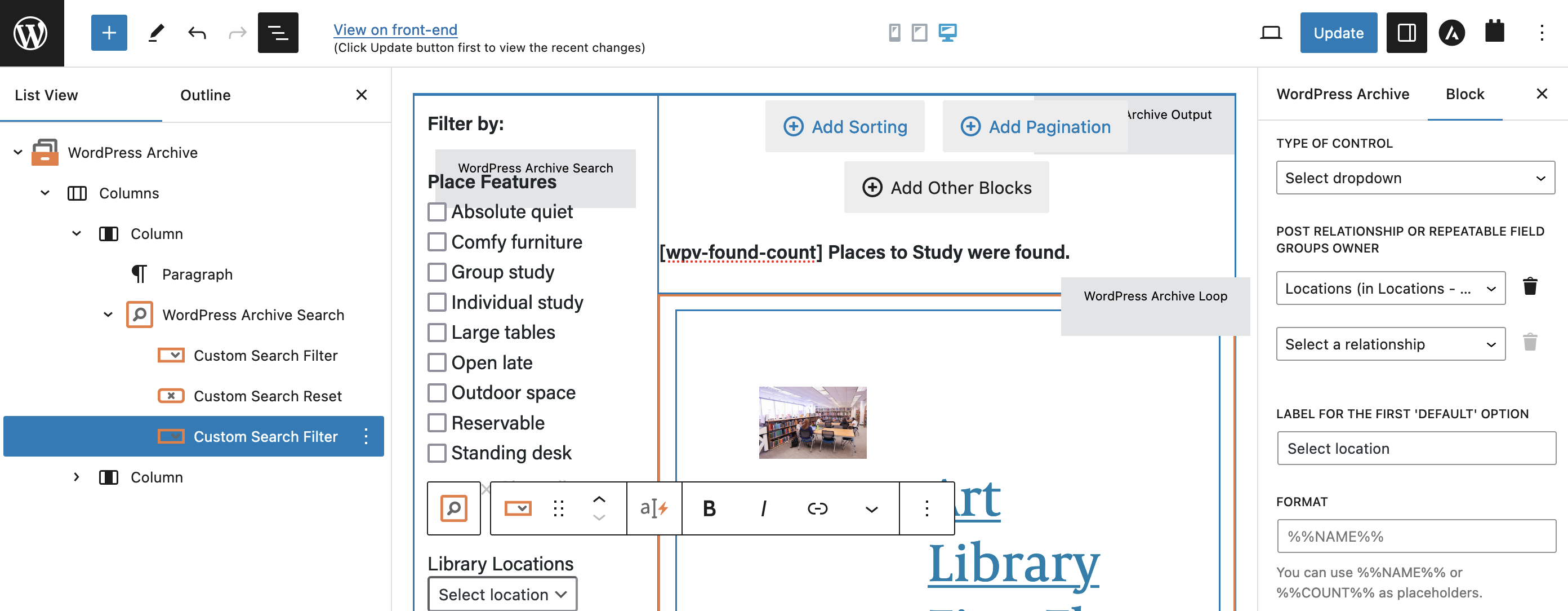
Task: Check the Large tables checkbox
Action: pyautogui.click(x=437, y=333)
